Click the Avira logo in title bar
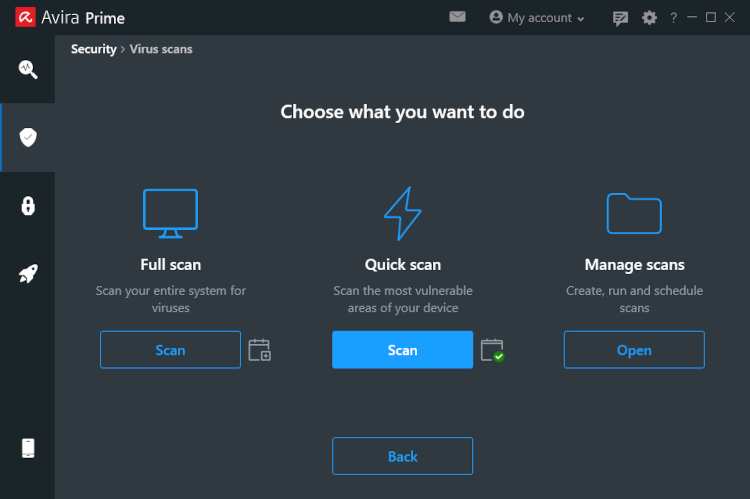 pyautogui.click(x=25, y=18)
